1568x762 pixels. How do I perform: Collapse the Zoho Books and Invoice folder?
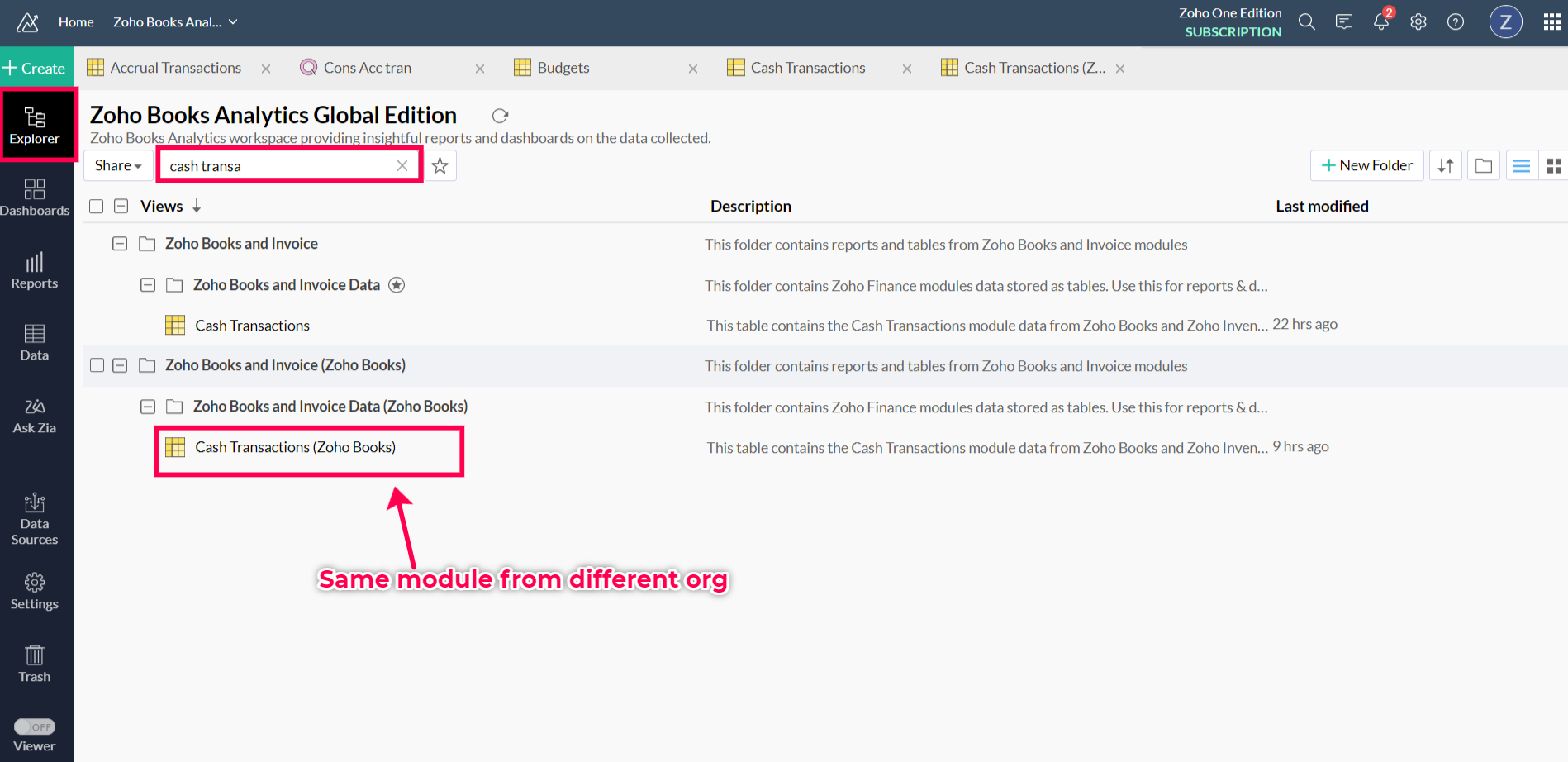pyautogui.click(x=120, y=244)
